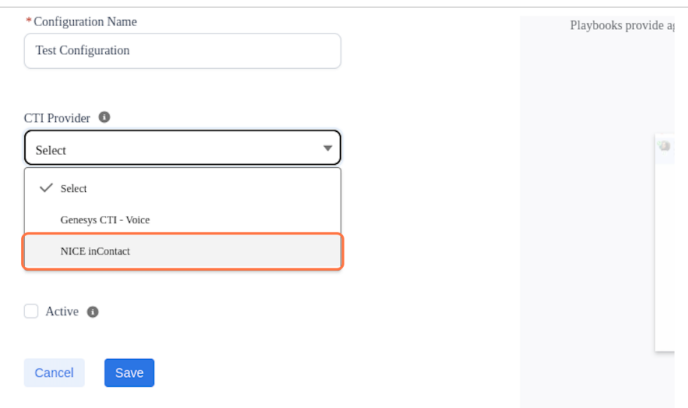Screen dimensions: 688x408
Task: Click the checkmark icon next to Select
Action: [x=45, y=188]
